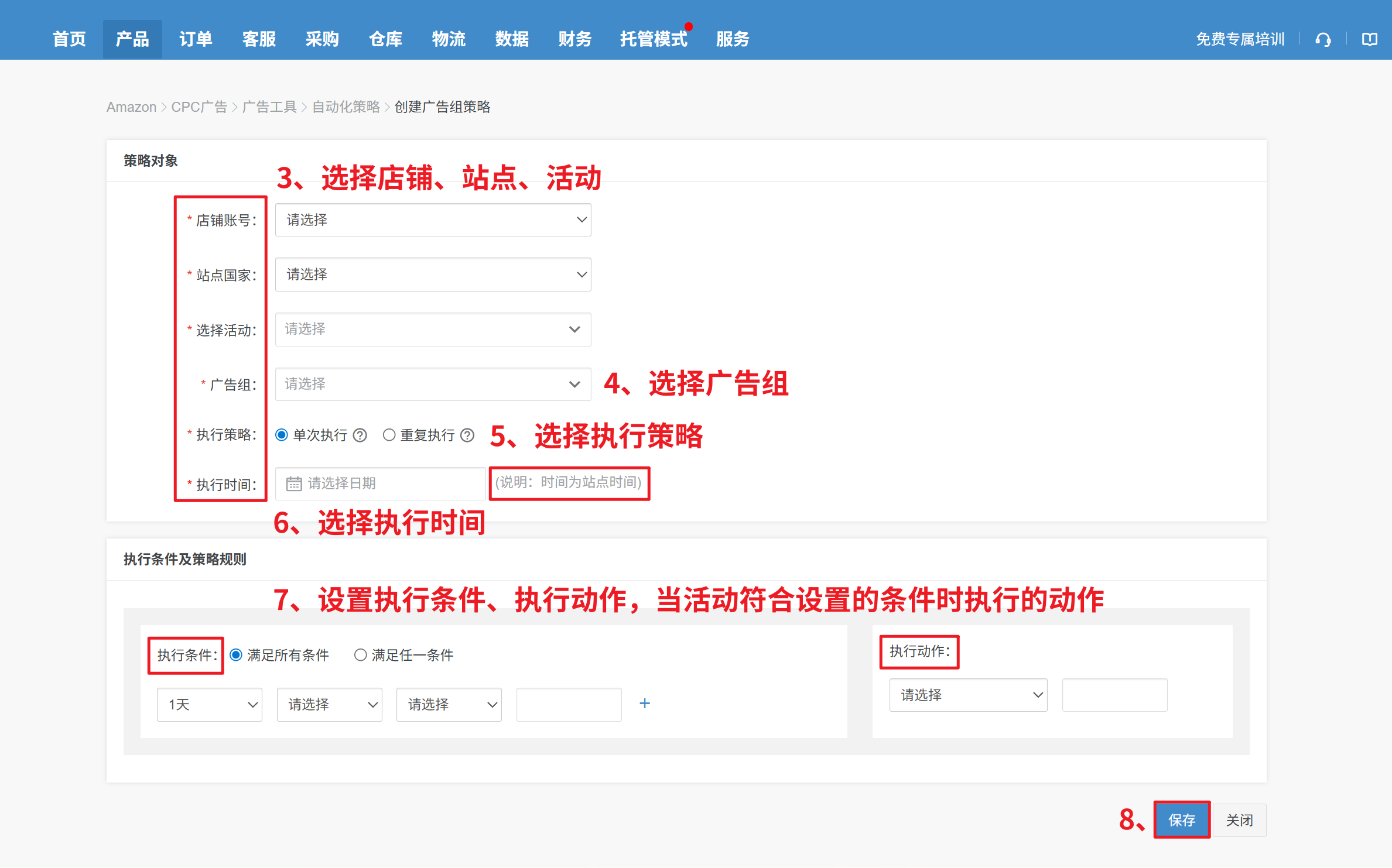This screenshot has width=1392, height=868.
Task: Expand the 站点国家 dropdown
Action: coord(433,275)
